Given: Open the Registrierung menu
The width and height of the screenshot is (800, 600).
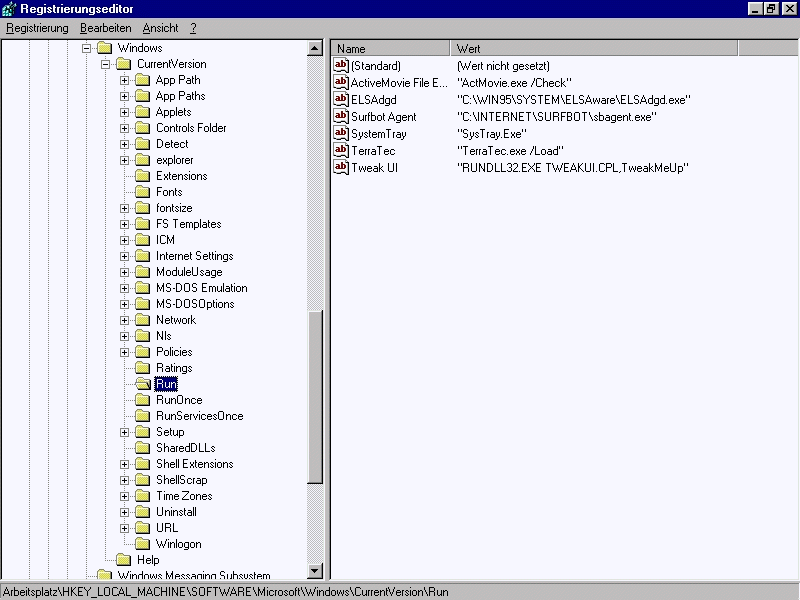Looking at the screenshot, I should click(37, 28).
